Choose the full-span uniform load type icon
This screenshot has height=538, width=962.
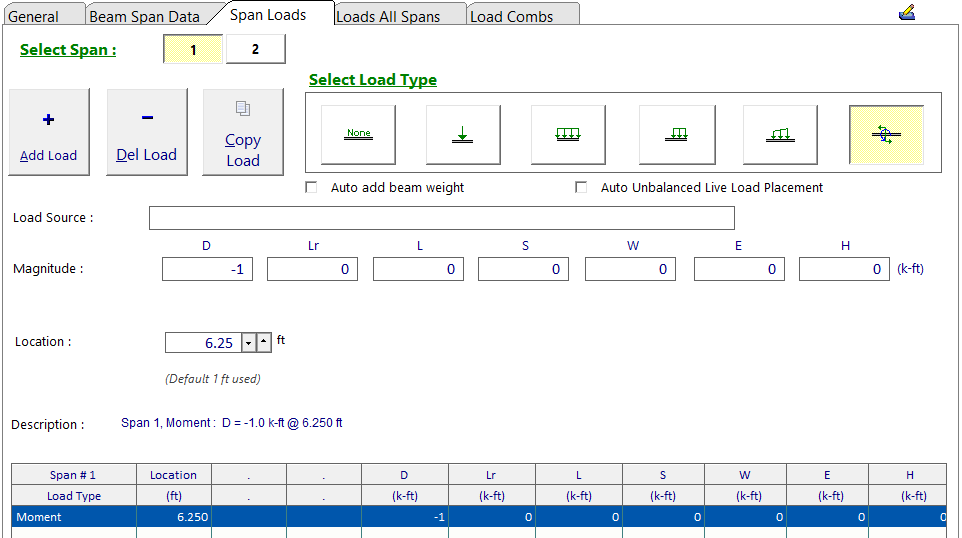coord(568,135)
